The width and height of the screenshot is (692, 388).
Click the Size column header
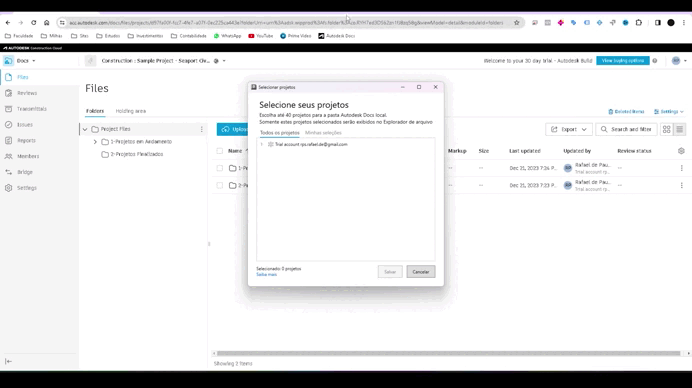(x=484, y=151)
